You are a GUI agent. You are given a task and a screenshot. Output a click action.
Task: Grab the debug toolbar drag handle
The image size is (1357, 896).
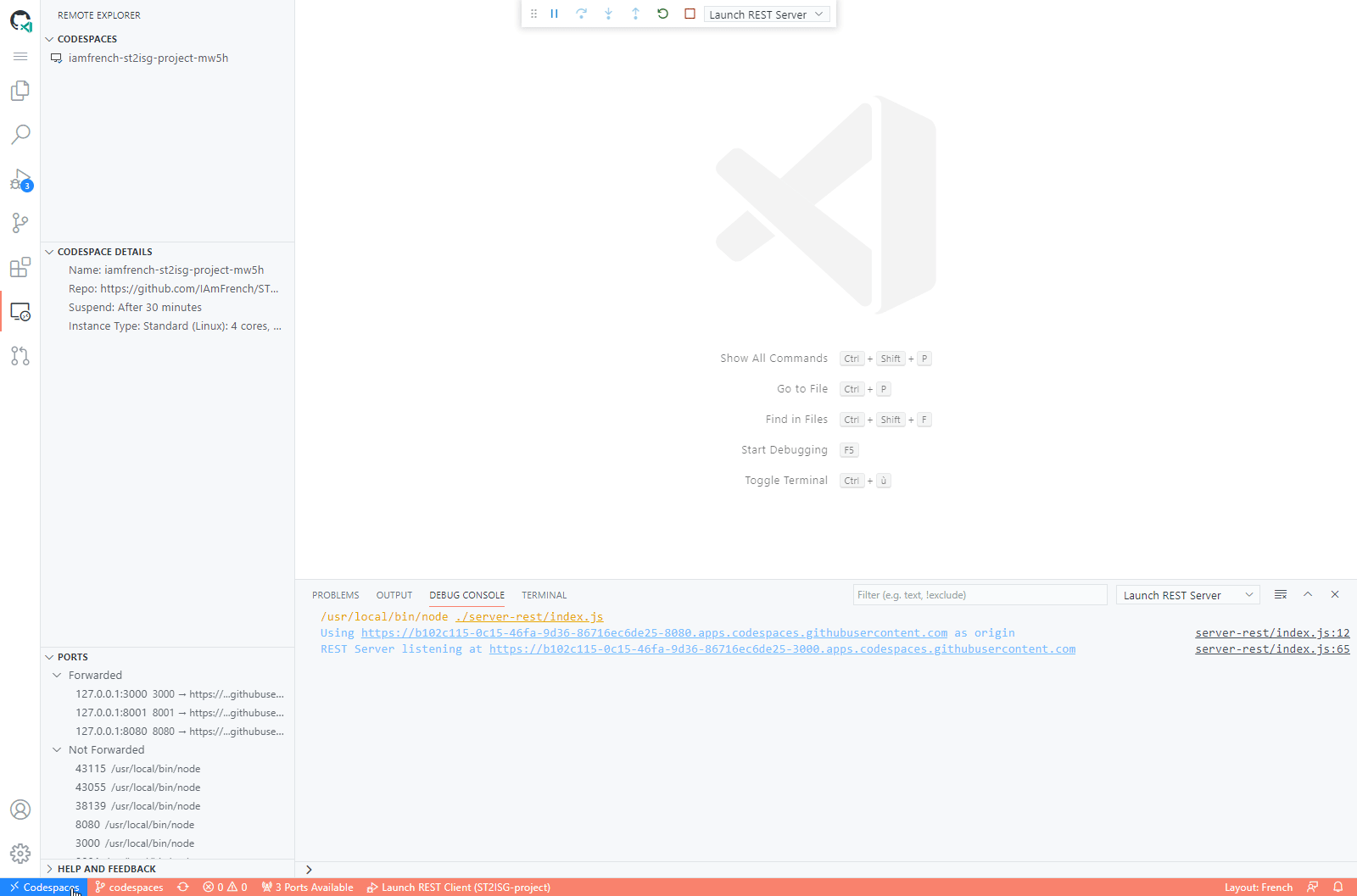click(533, 14)
